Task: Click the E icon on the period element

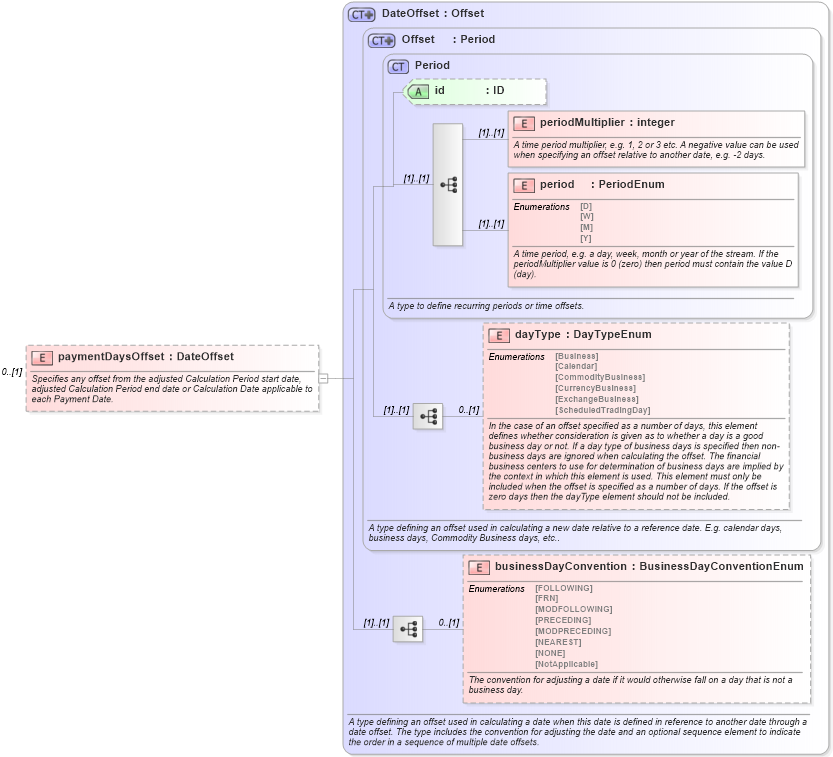Action: coord(522,185)
